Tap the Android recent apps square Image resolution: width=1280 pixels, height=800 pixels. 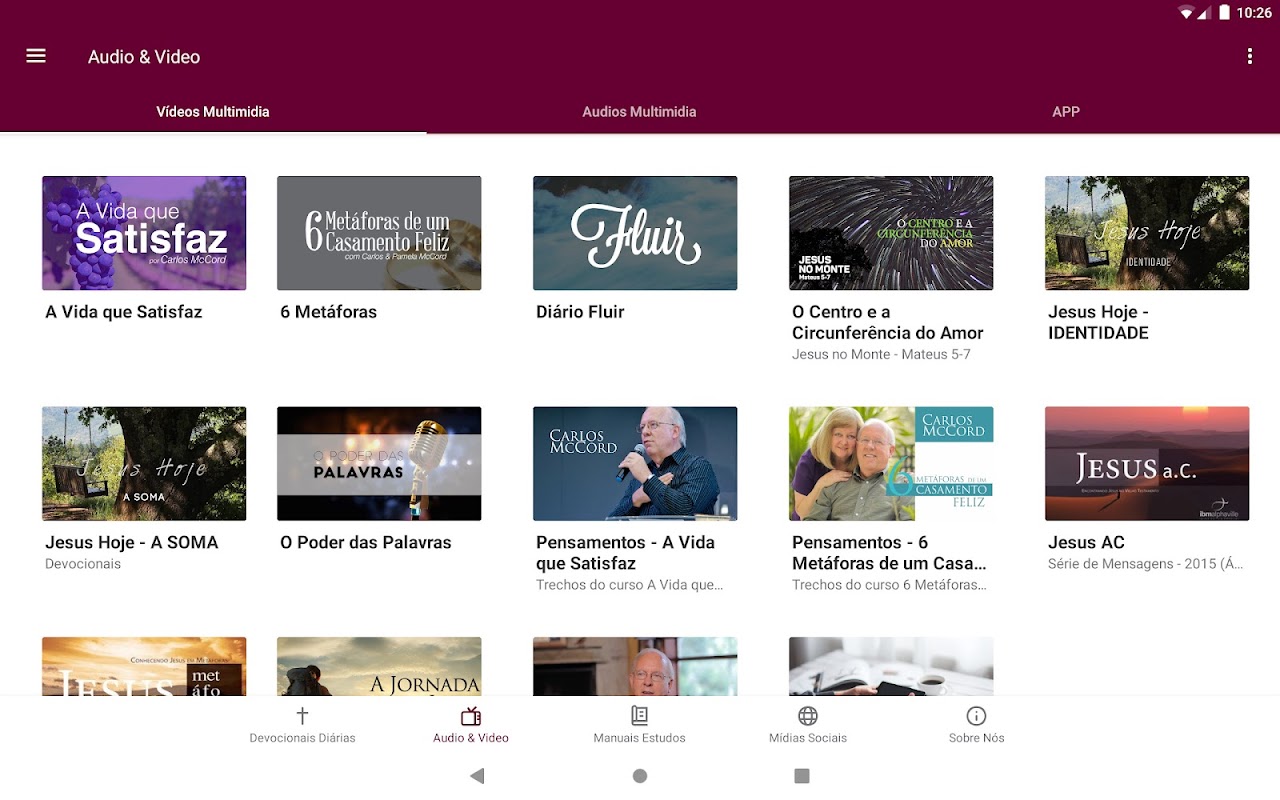(801, 776)
